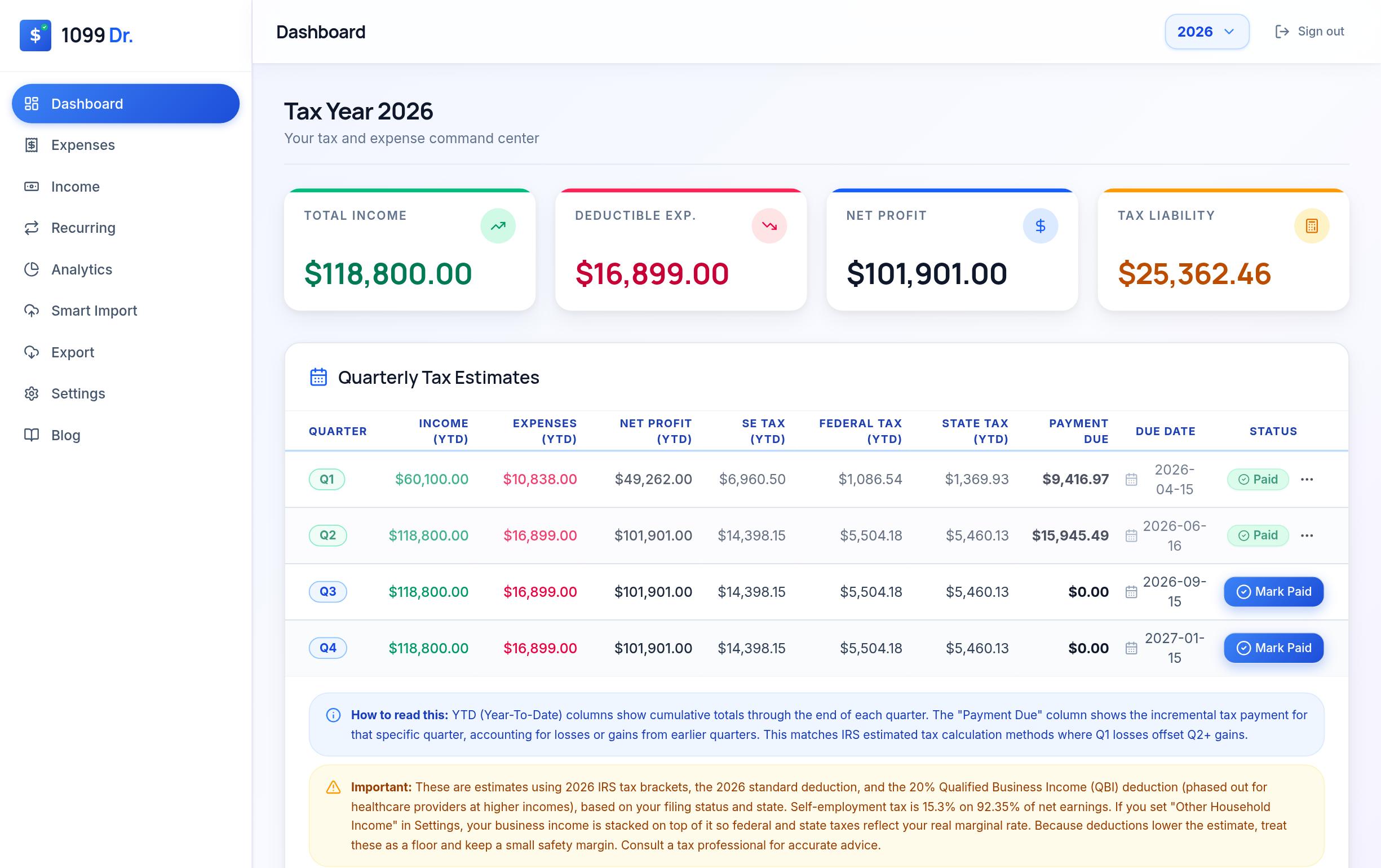1381x868 pixels.
Task: Open the 2026 tax year dropdown
Action: point(1207,32)
